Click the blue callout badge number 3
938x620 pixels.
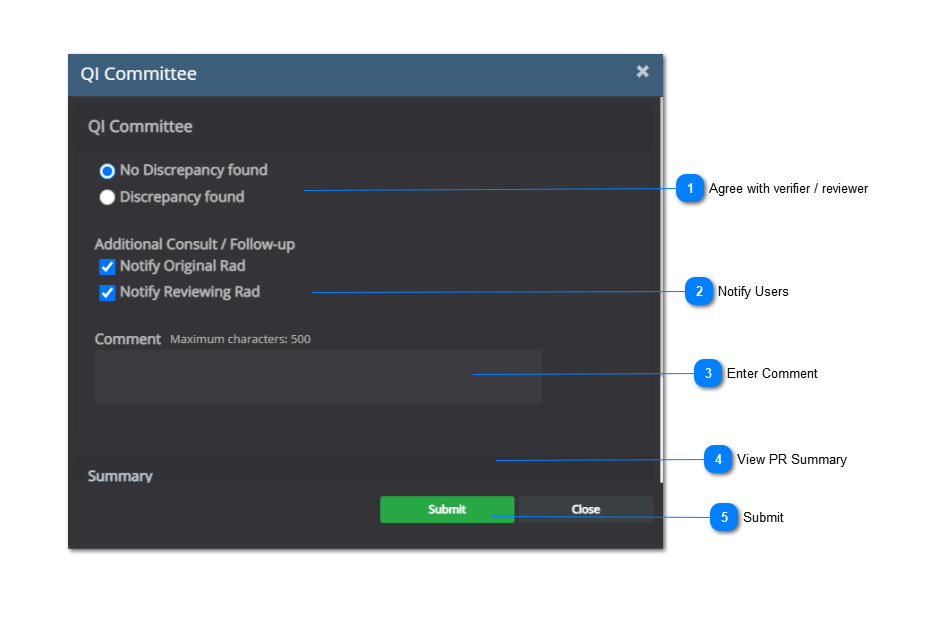[708, 373]
